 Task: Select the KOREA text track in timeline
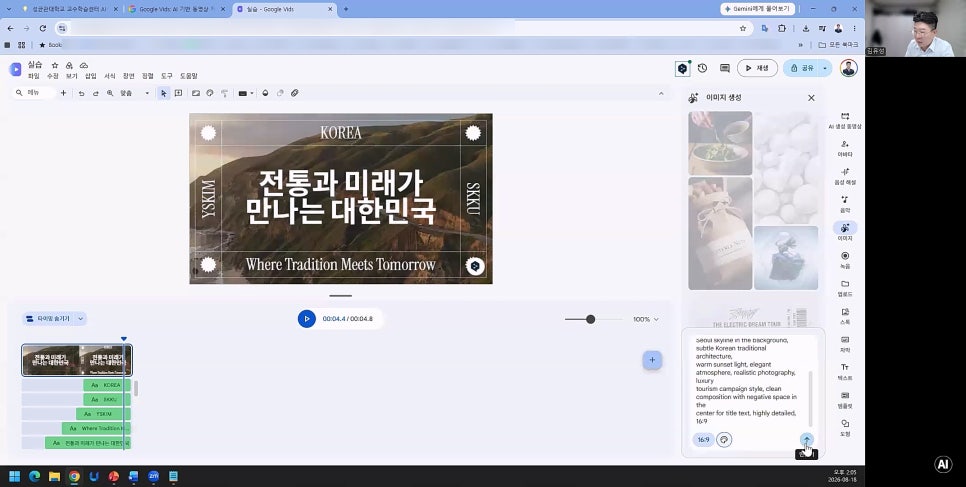[x=107, y=385]
